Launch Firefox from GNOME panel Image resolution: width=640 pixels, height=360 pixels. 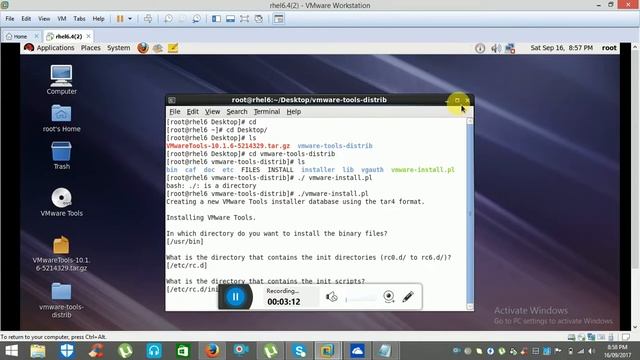pos(143,48)
